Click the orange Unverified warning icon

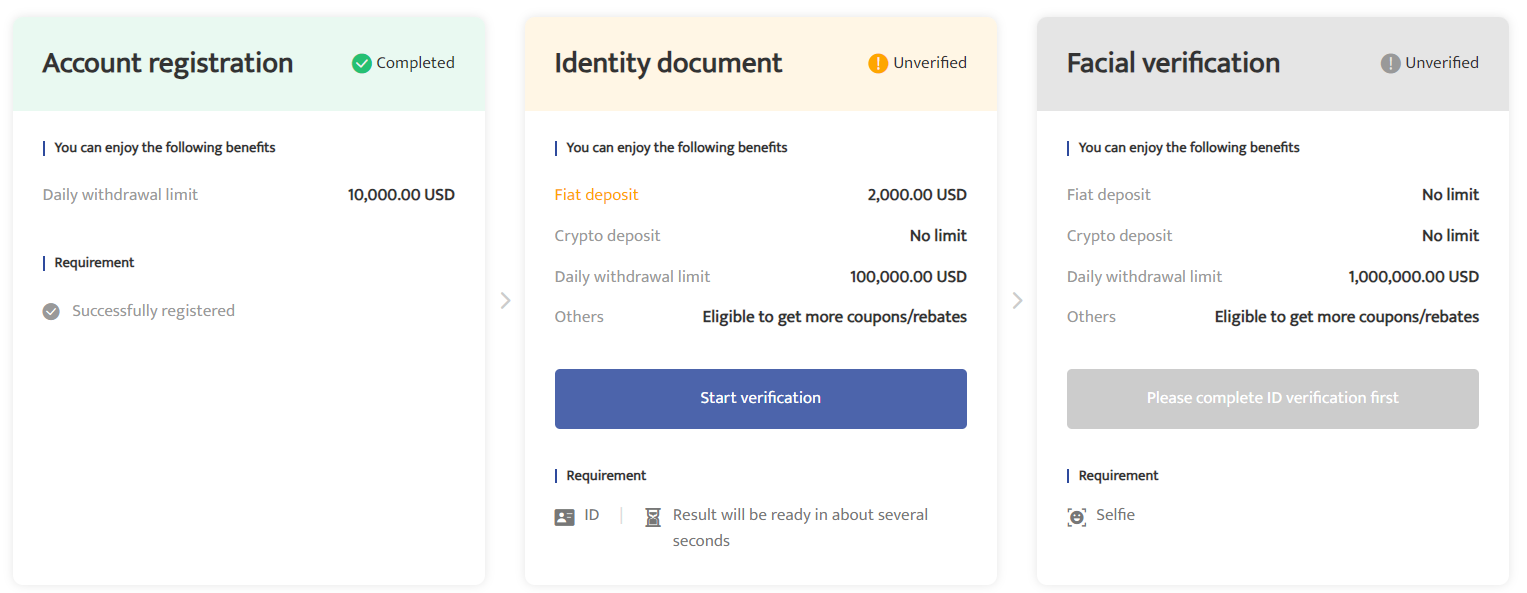pos(878,64)
